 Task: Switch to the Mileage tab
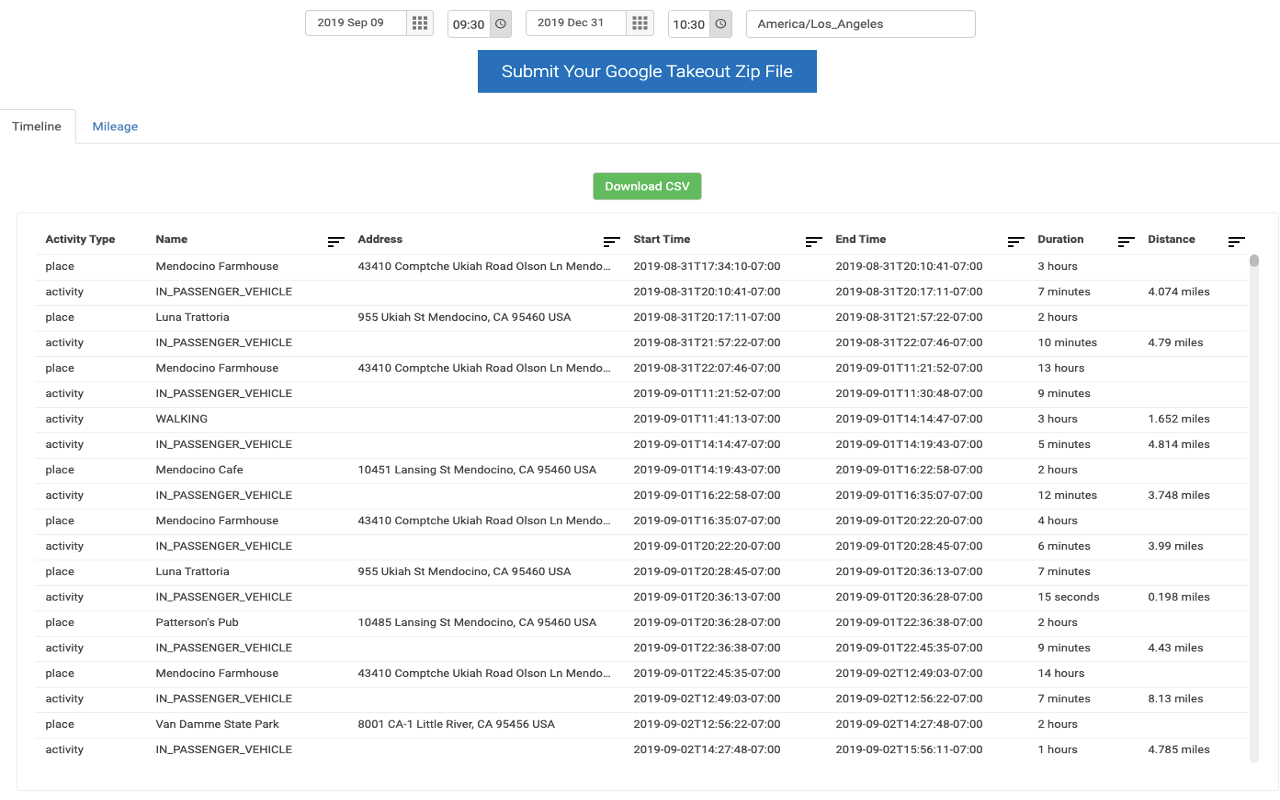tap(114, 126)
